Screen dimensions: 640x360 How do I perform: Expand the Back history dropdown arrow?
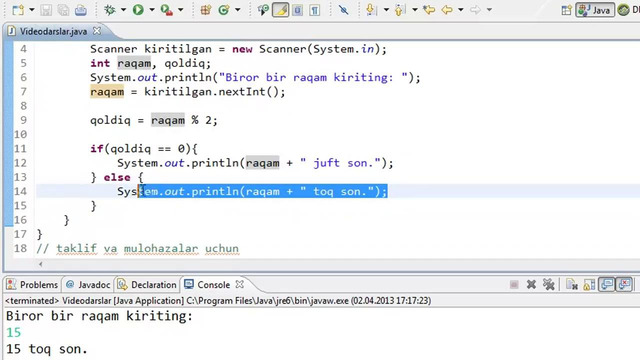[x=461, y=10]
